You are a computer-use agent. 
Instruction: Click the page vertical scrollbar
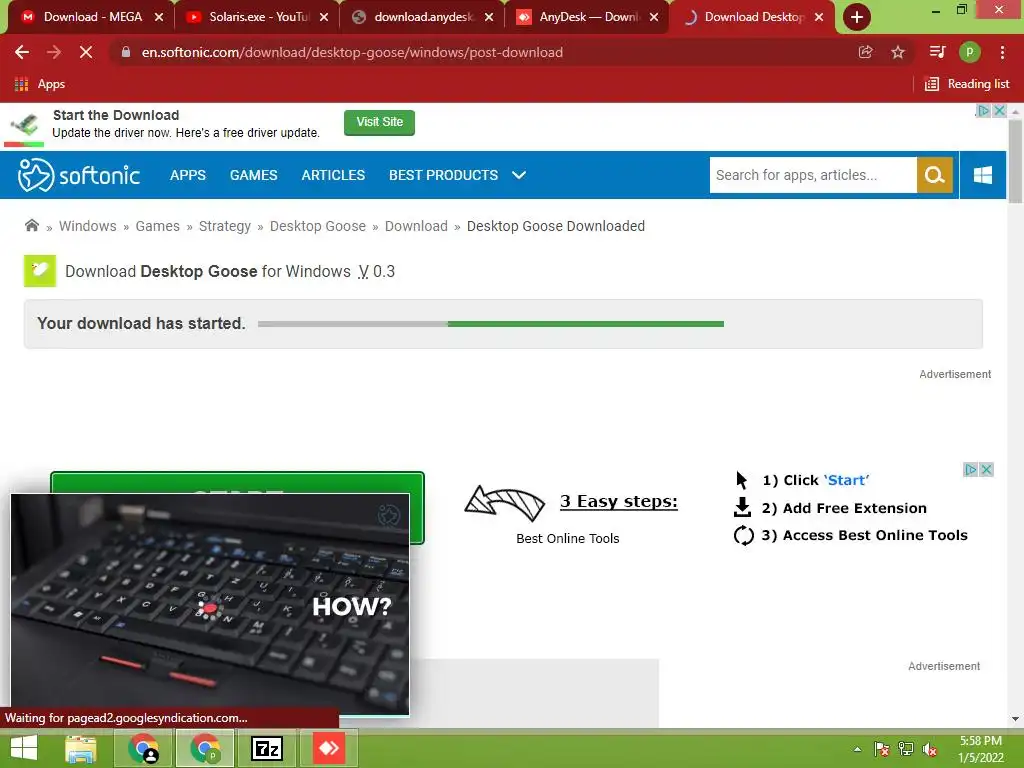coord(1015,162)
